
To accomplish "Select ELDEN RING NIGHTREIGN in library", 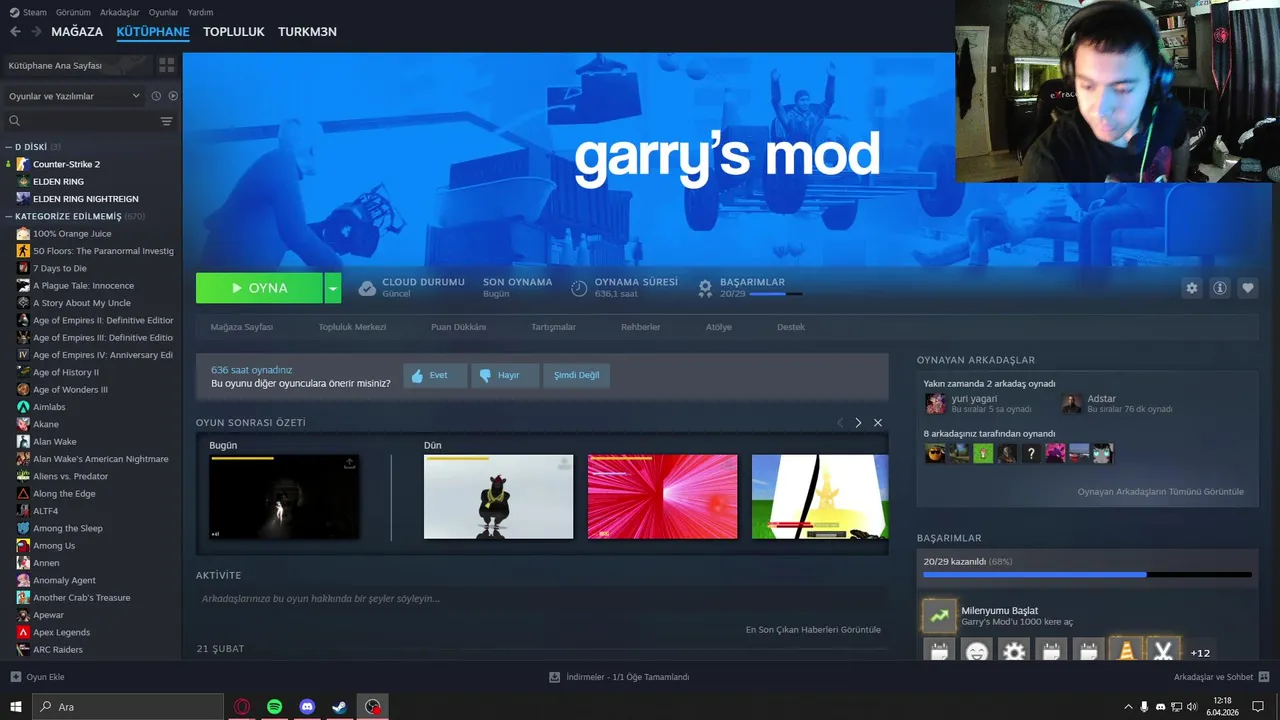I will click(85, 199).
